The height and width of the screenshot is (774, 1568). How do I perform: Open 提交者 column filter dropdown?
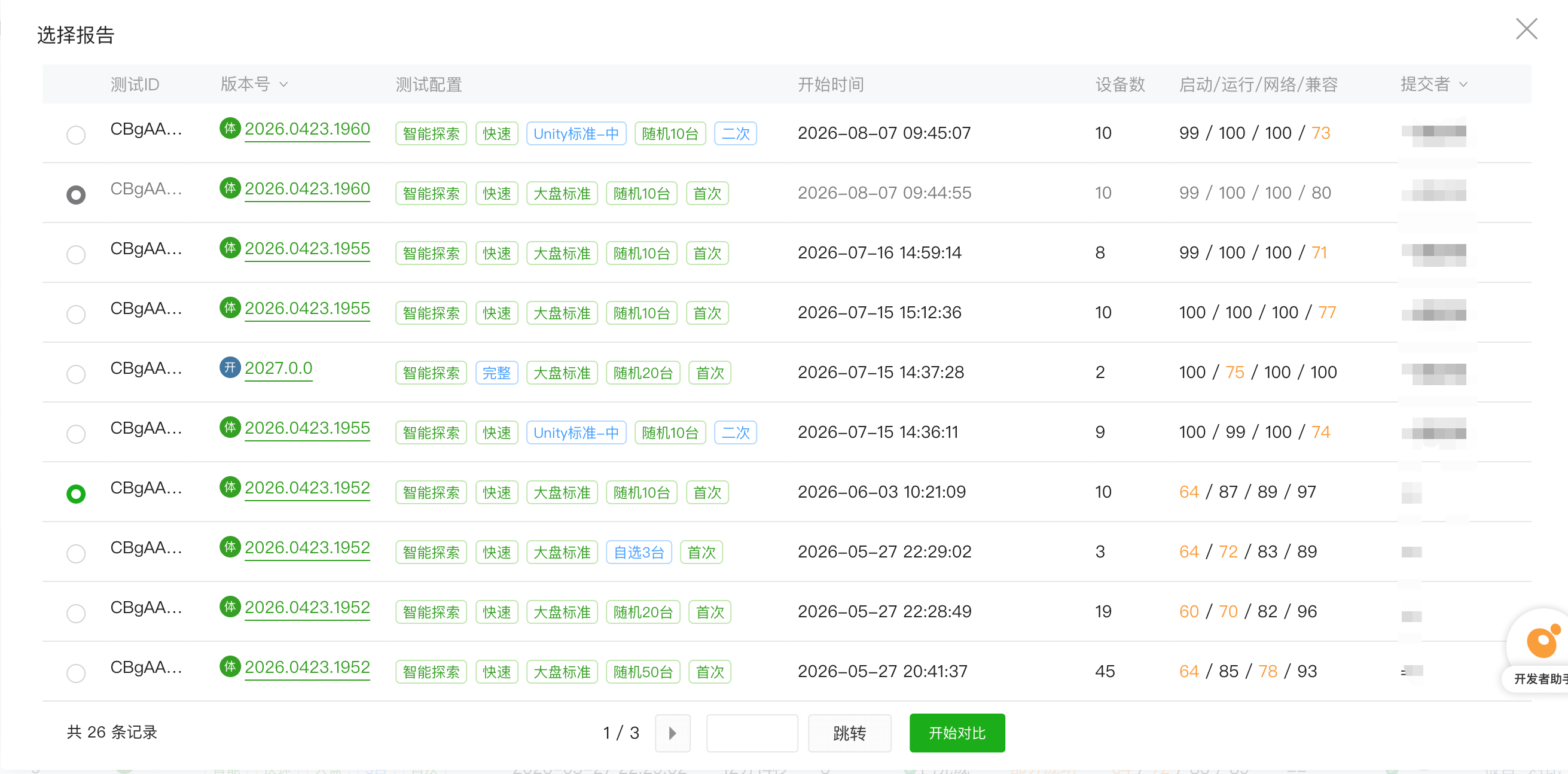pyautogui.click(x=1464, y=84)
